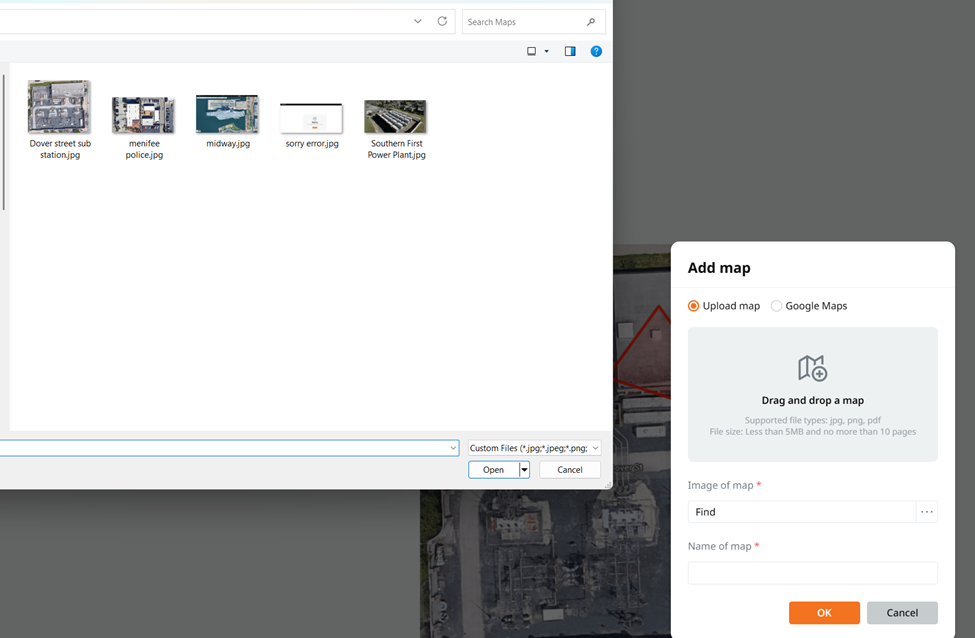Click the Open button

click(494, 469)
